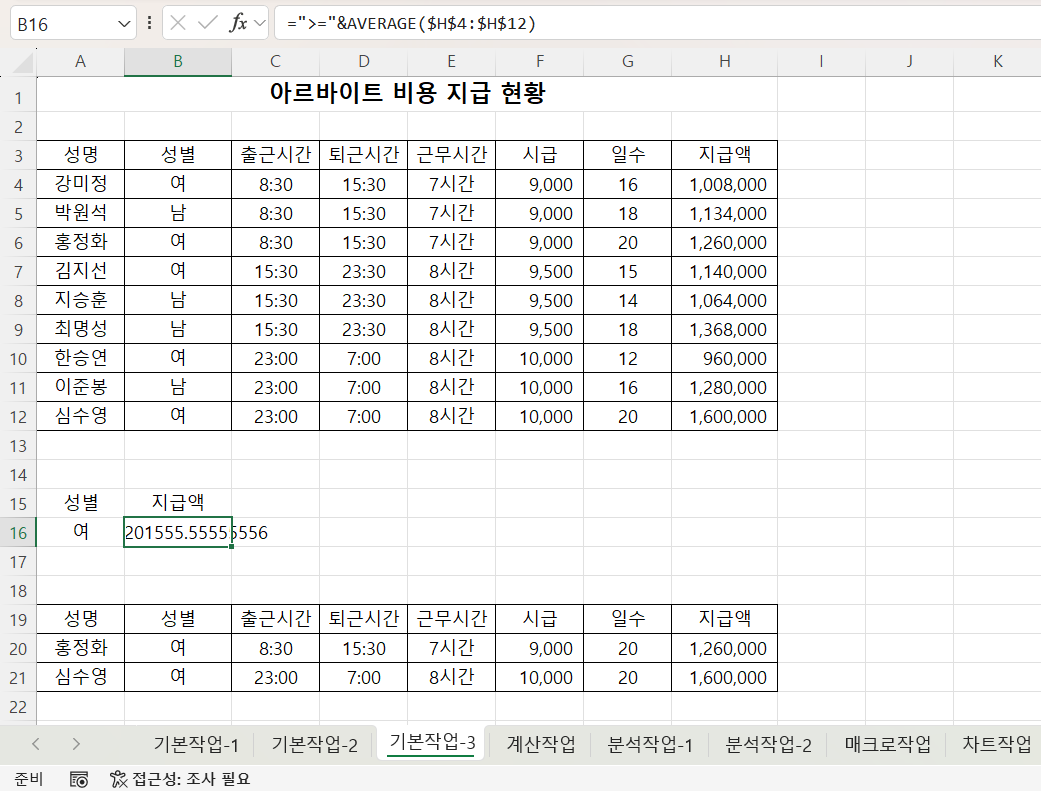The width and height of the screenshot is (1041, 791).
Task: Click cell B16 showing 201555.5555
Action: click(x=178, y=532)
